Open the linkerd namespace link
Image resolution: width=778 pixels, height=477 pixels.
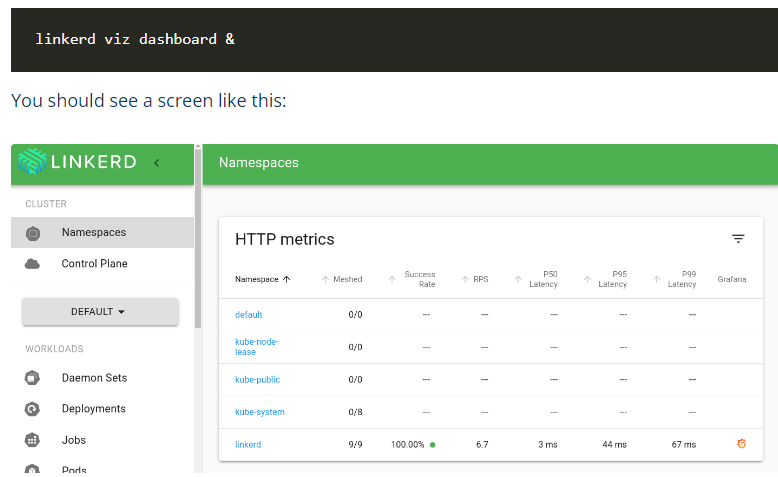coord(248,444)
